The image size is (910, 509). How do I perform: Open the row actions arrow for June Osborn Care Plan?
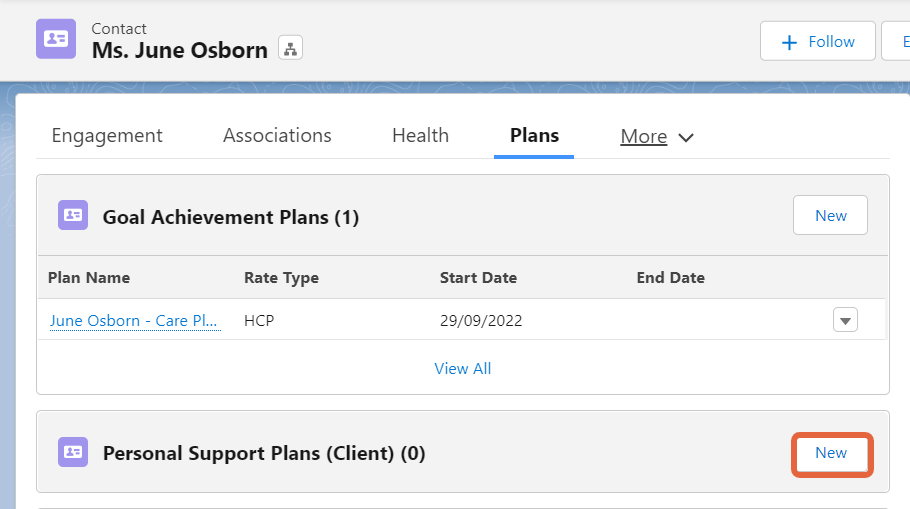pyautogui.click(x=845, y=320)
